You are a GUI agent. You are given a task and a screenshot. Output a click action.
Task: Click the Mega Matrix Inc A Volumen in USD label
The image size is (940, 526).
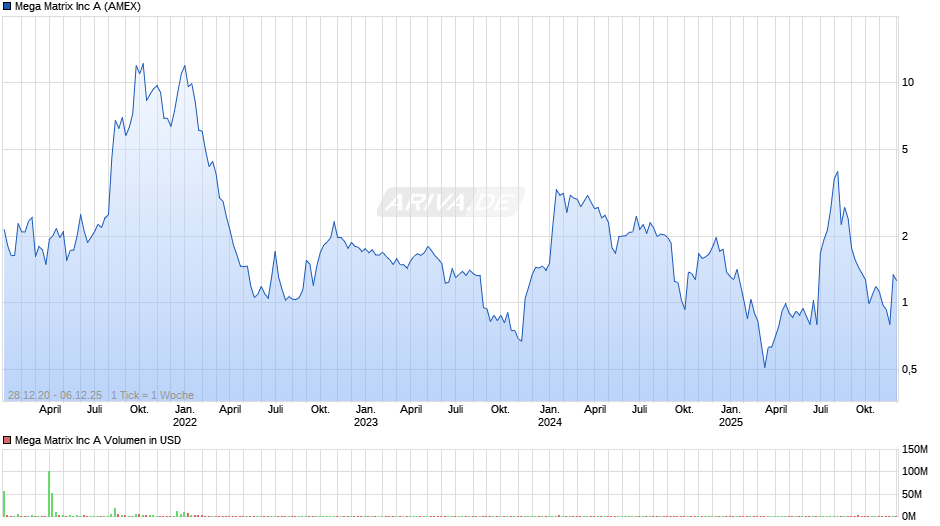coord(98,440)
